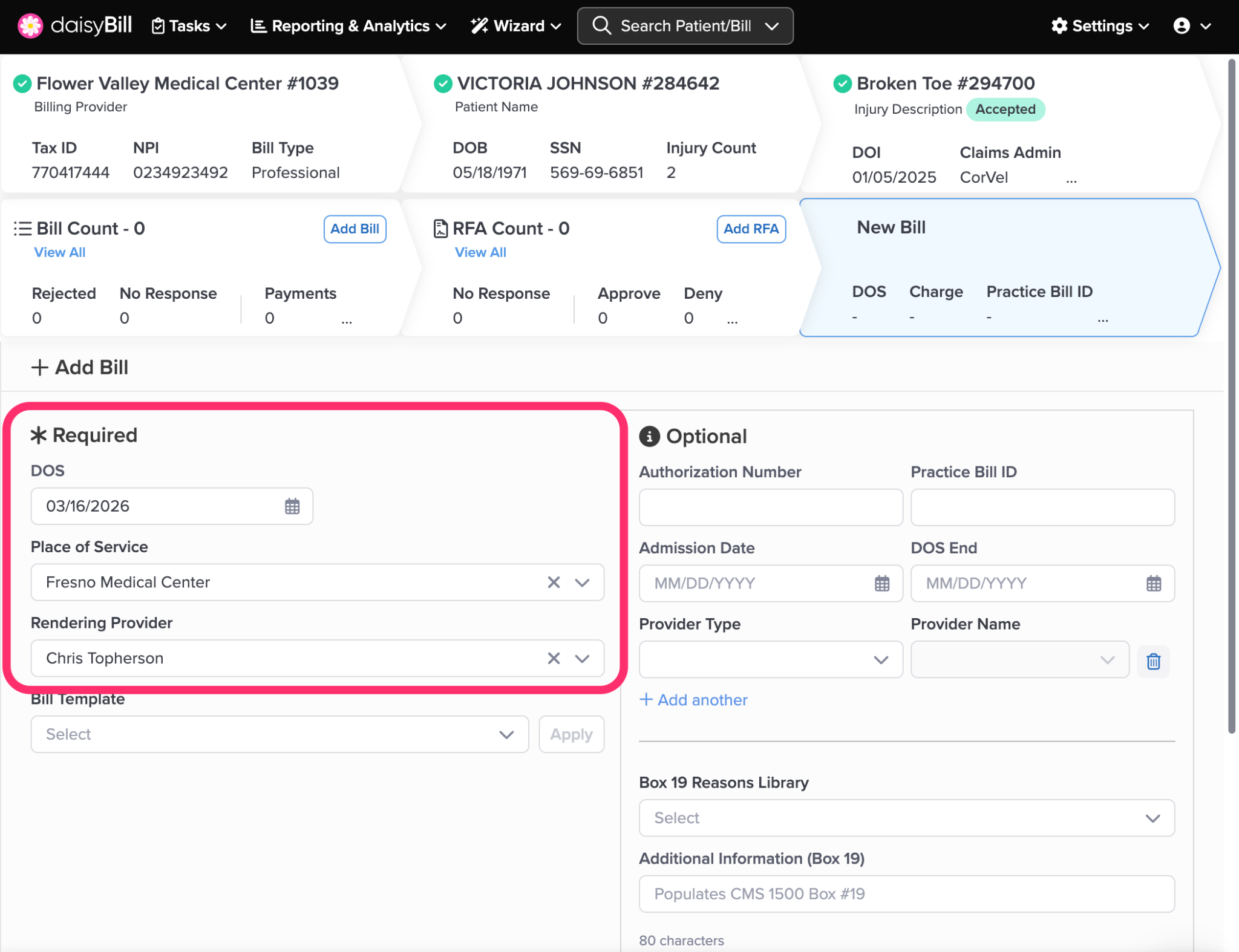1239x952 pixels.
Task: Expand the Place of Service dropdown
Action: [x=582, y=582]
